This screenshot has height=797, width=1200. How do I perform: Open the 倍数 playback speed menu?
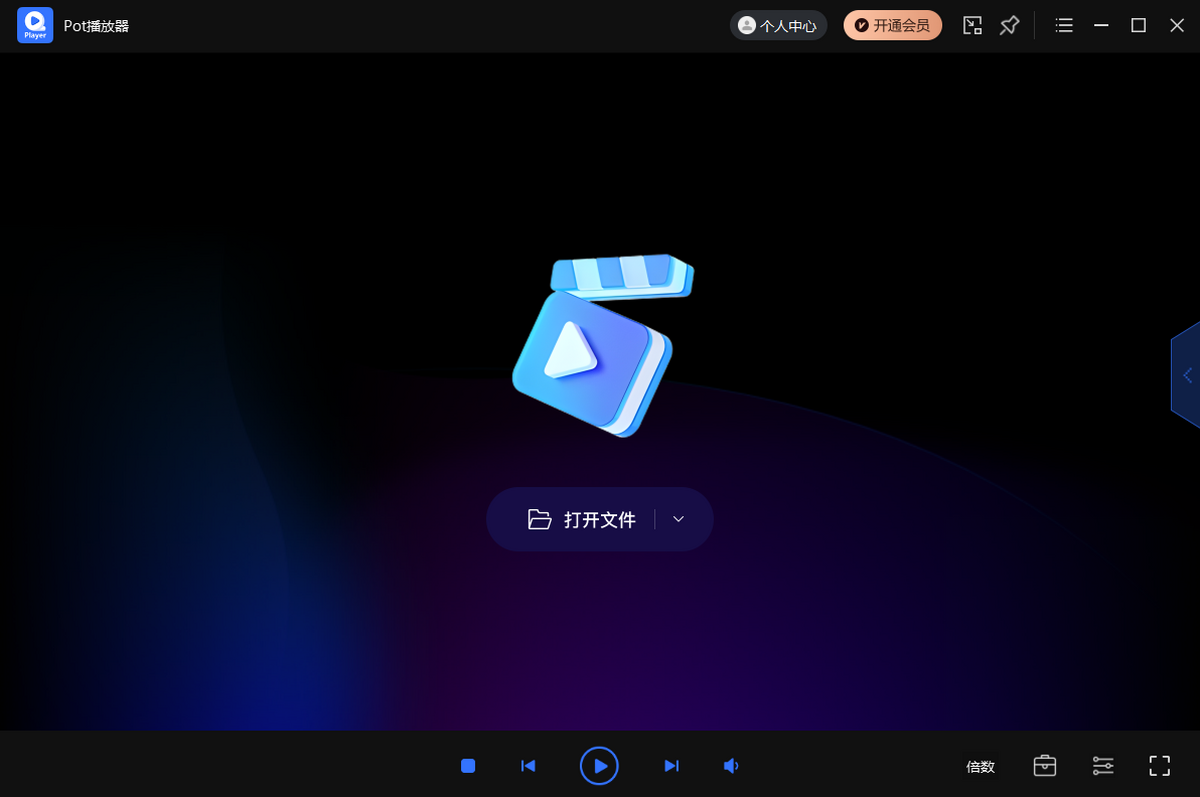coord(980,767)
